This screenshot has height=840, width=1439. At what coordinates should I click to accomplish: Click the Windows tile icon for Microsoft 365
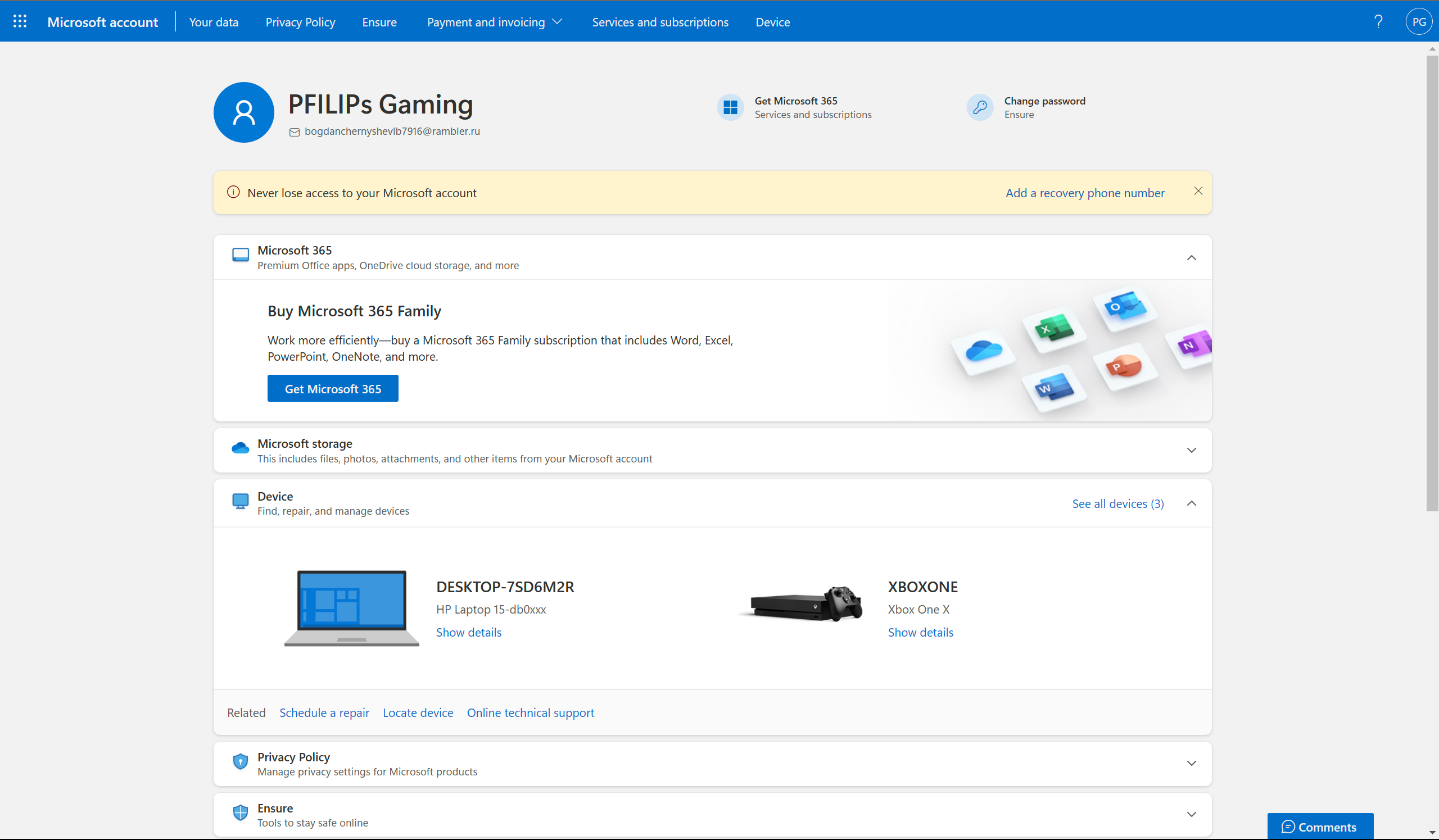coord(730,107)
